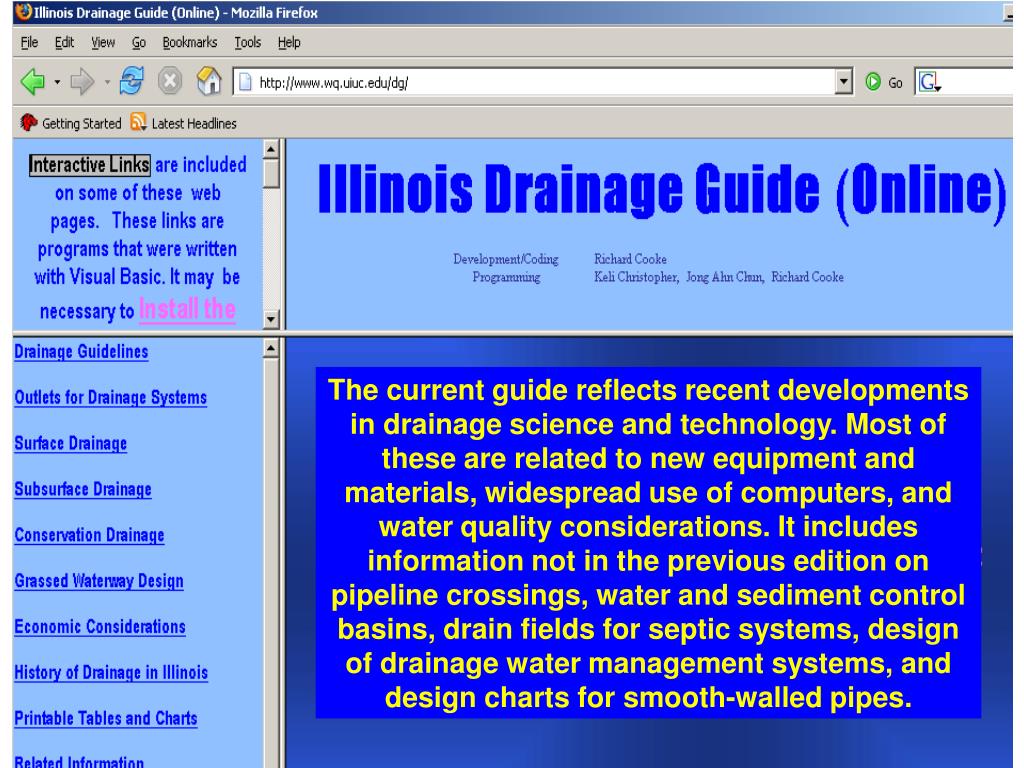This screenshot has width=1024, height=768.
Task: Click the navigation links frame scroll up arrow
Action: pos(271,349)
